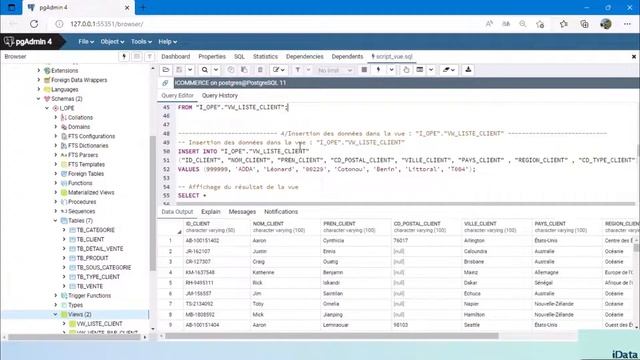Click the Filter rows funnel icon
The height and width of the screenshot is (360, 640).
coord(298,70)
